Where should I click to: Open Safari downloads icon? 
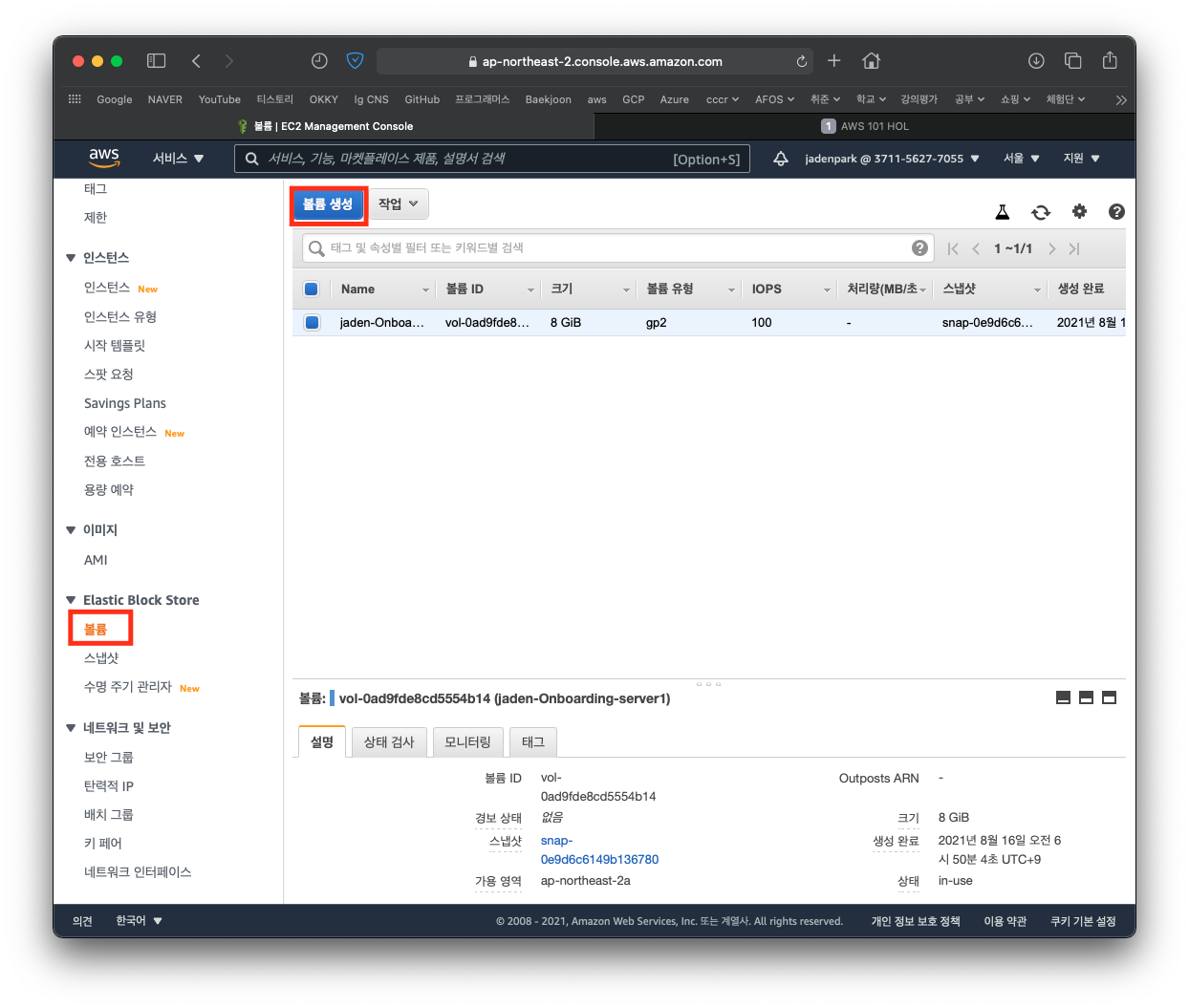(x=1036, y=60)
